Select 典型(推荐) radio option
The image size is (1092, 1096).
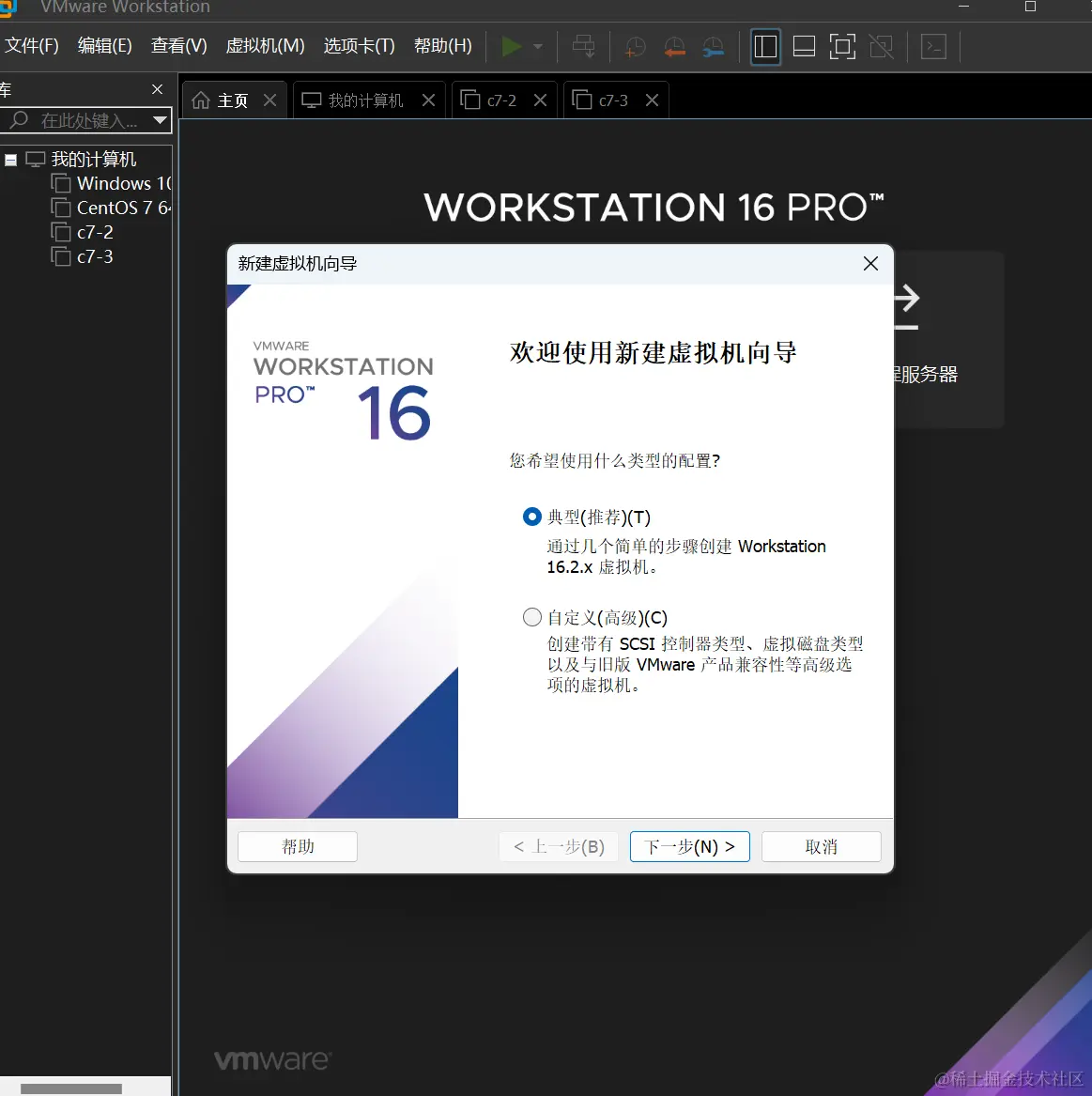[x=532, y=517]
